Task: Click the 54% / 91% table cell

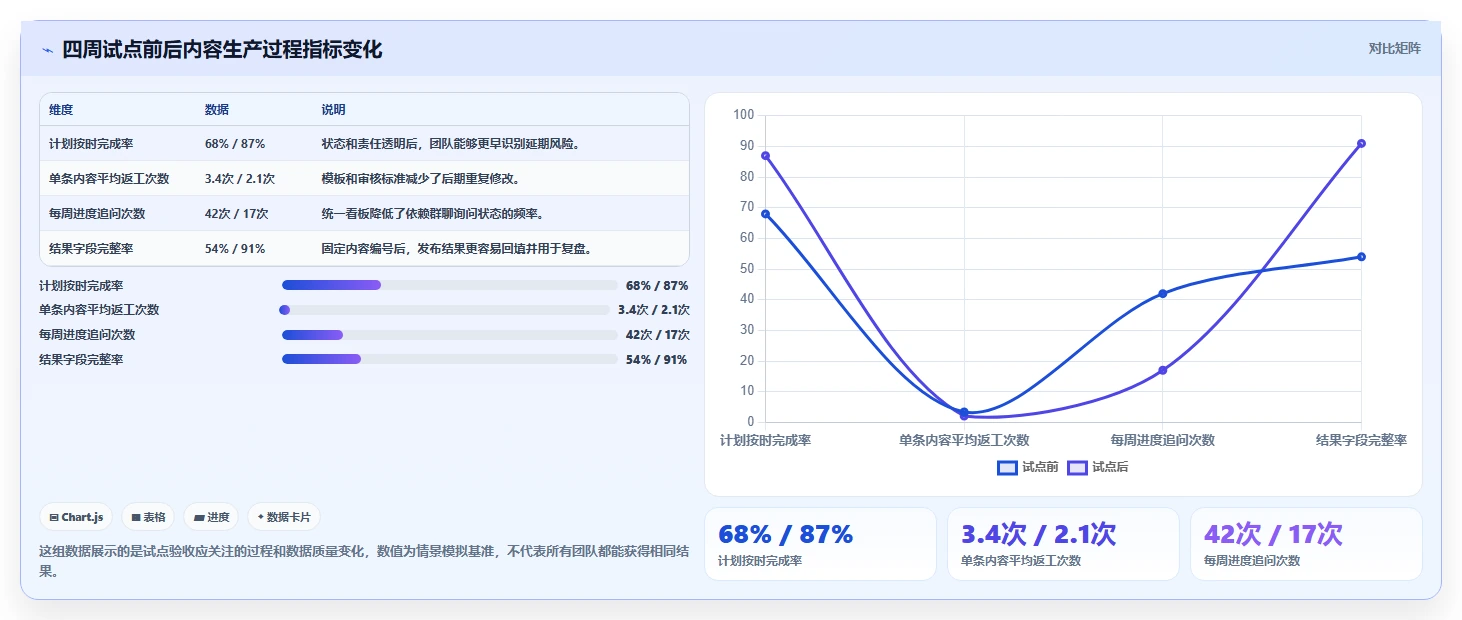Action: coord(235,249)
